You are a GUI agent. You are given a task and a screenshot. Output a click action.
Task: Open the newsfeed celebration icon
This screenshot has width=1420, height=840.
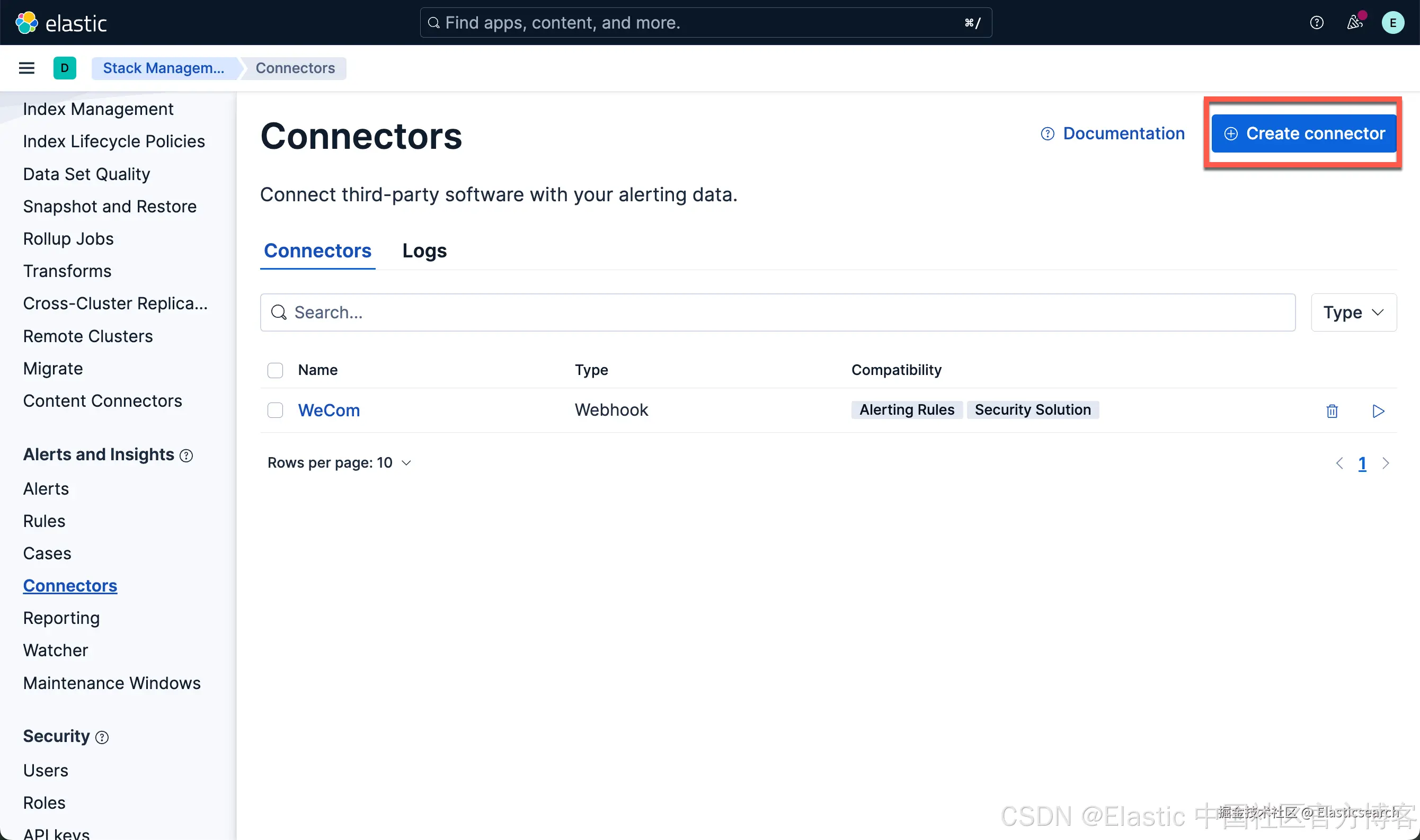[x=1354, y=23]
